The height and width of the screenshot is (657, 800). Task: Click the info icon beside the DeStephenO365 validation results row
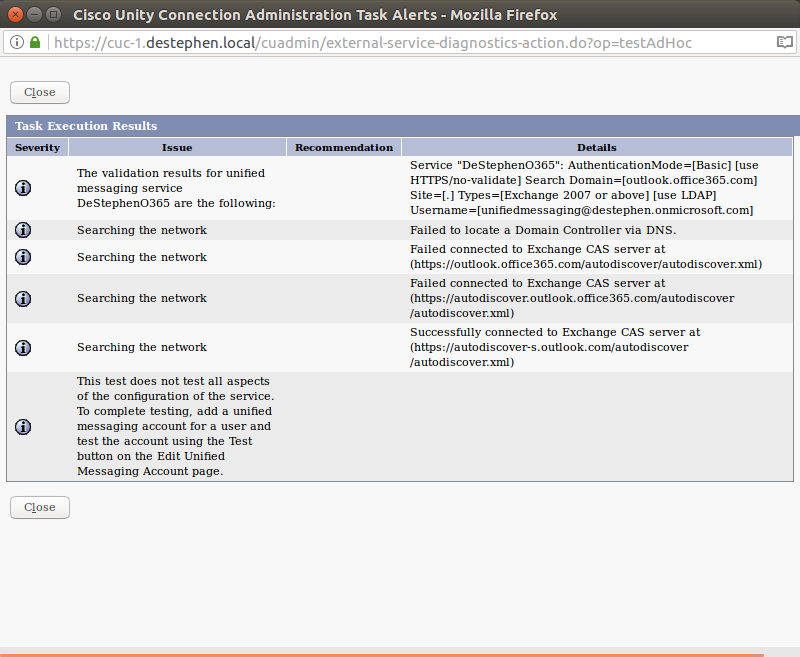(x=23, y=188)
